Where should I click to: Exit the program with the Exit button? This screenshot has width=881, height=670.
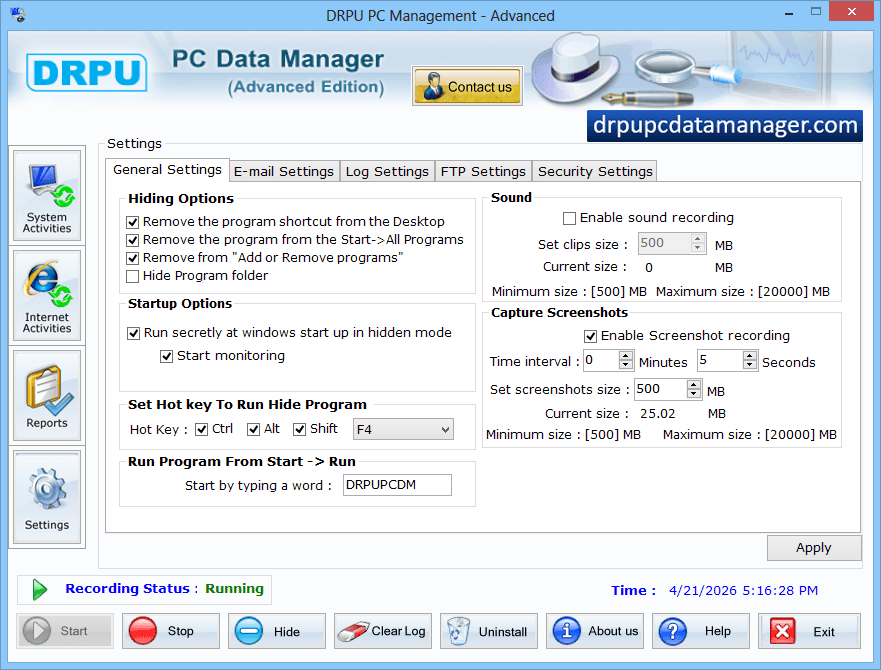point(809,631)
